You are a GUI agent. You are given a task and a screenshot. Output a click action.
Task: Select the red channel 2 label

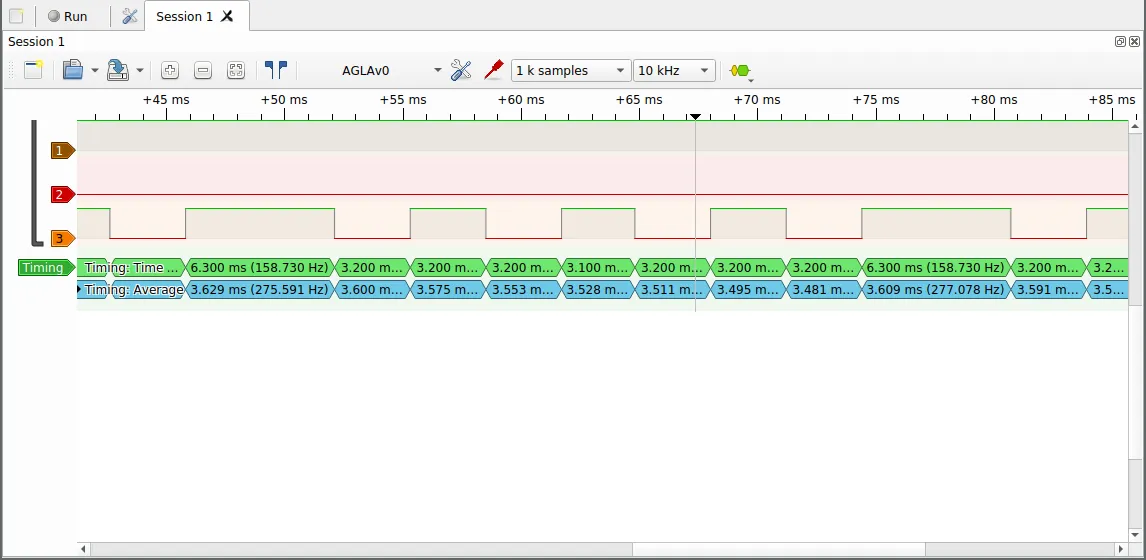[63, 194]
